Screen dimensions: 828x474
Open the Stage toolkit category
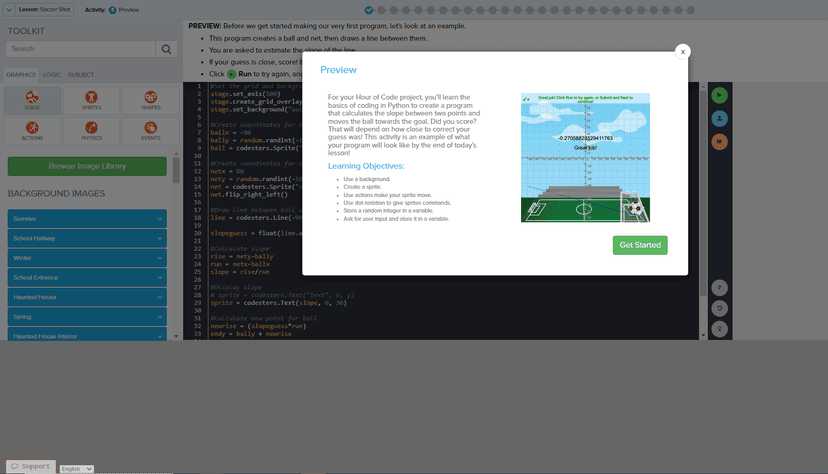(32, 100)
